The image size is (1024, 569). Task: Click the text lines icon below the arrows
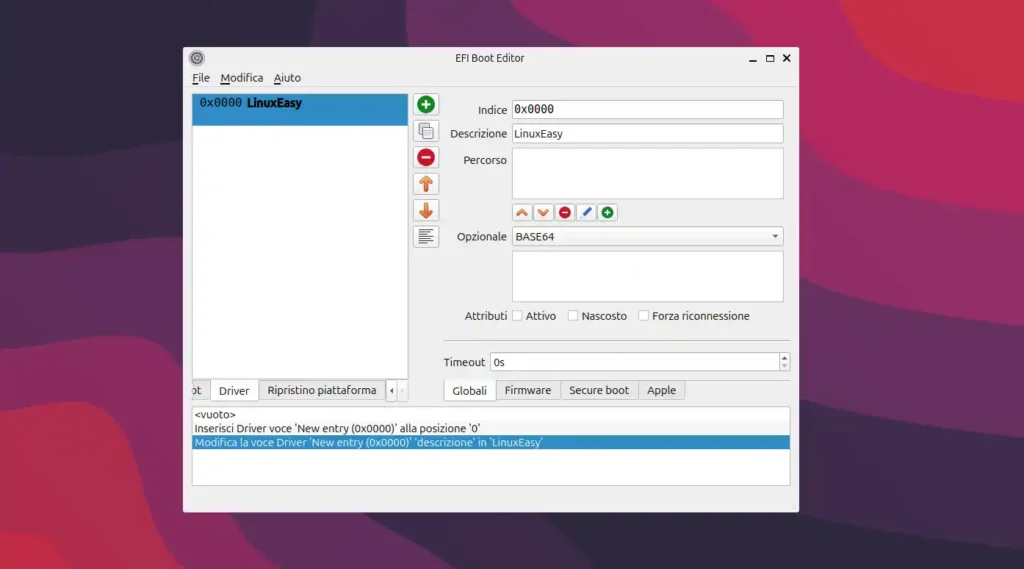426,236
